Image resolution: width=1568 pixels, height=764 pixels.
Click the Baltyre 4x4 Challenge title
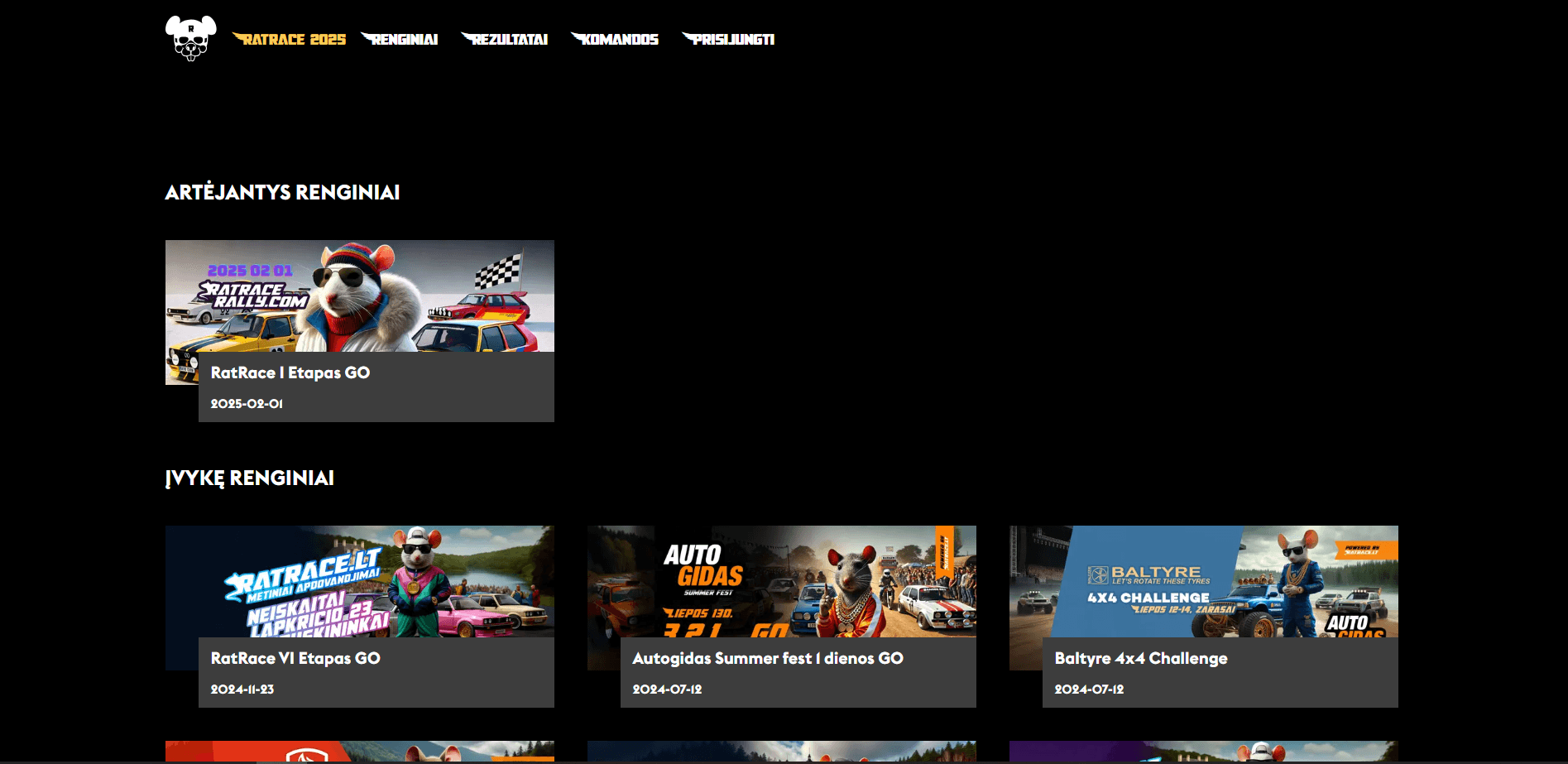(1141, 658)
